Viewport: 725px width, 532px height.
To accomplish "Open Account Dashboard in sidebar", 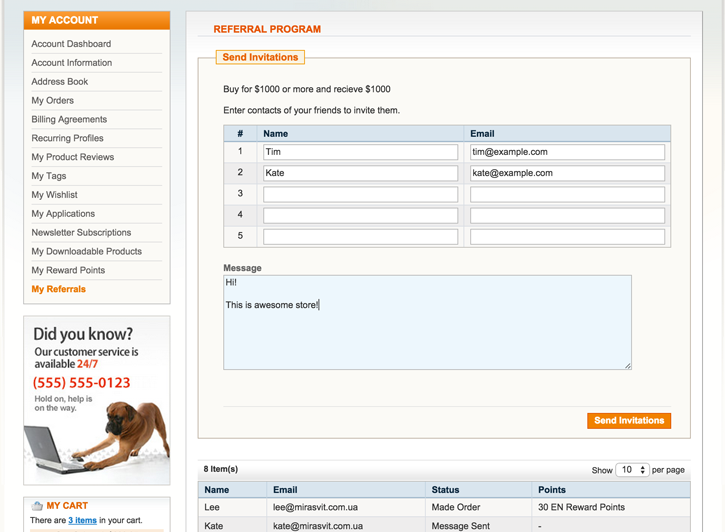I will click(71, 44).
